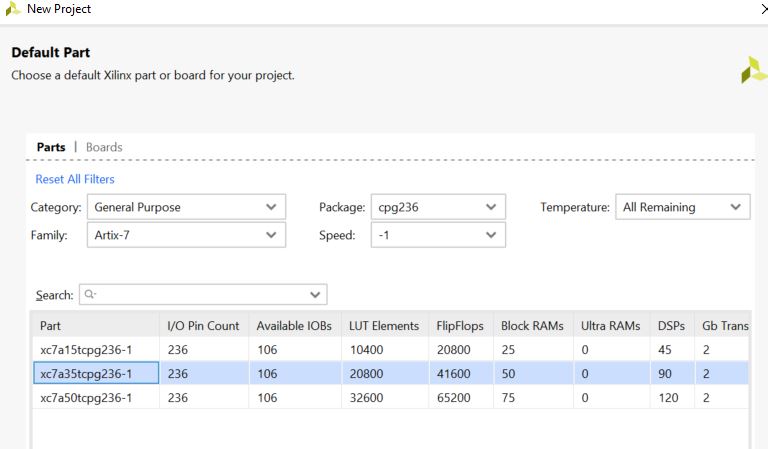Click the search magnifier icon
Image resolution: width=768 pixels, height=449 pixels.
coord(90,295)
